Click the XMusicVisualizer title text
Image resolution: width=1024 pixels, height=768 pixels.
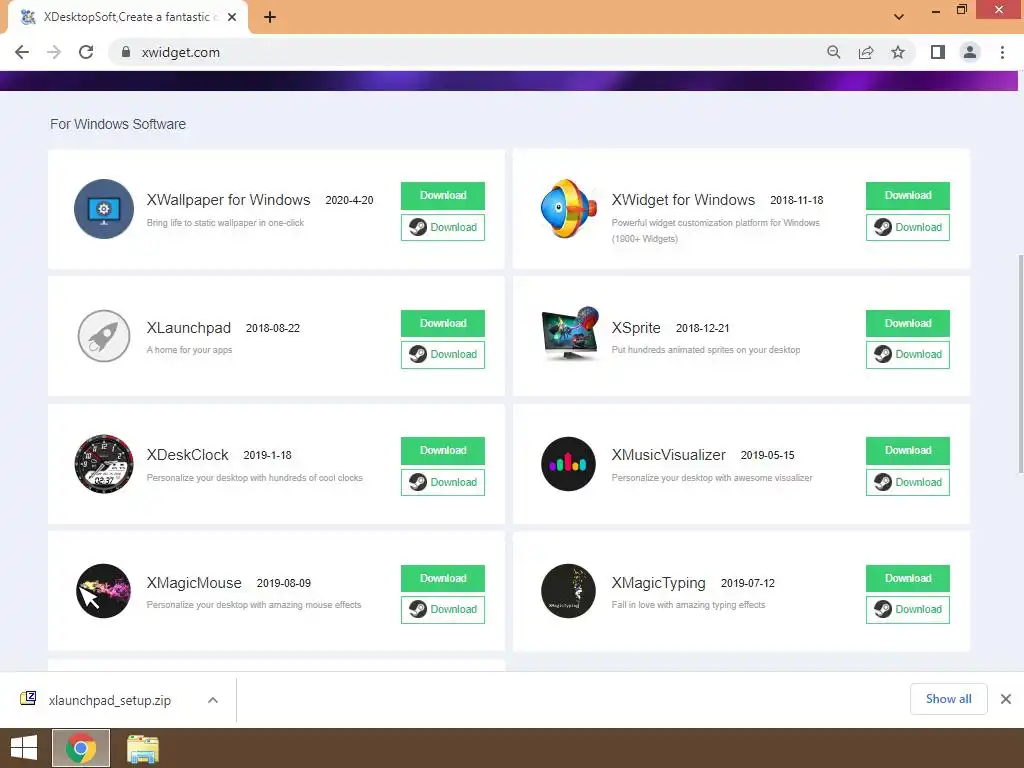pos(669,455)
